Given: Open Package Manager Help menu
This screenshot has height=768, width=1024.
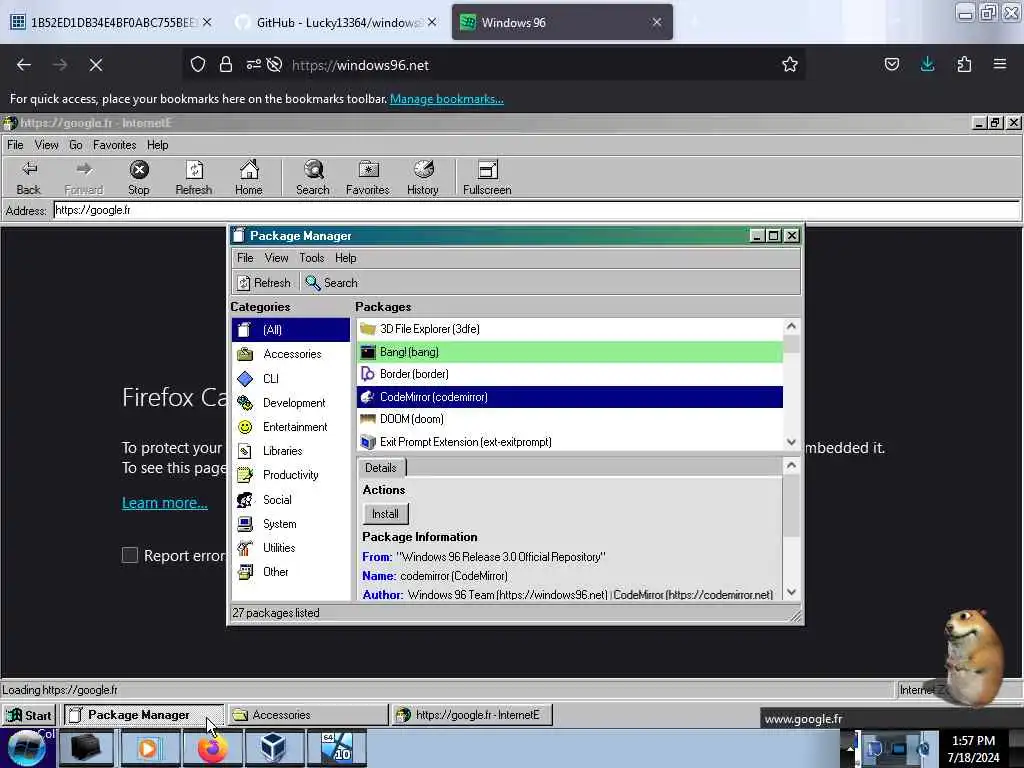Looking at the screenshot, I should [345, 258].
